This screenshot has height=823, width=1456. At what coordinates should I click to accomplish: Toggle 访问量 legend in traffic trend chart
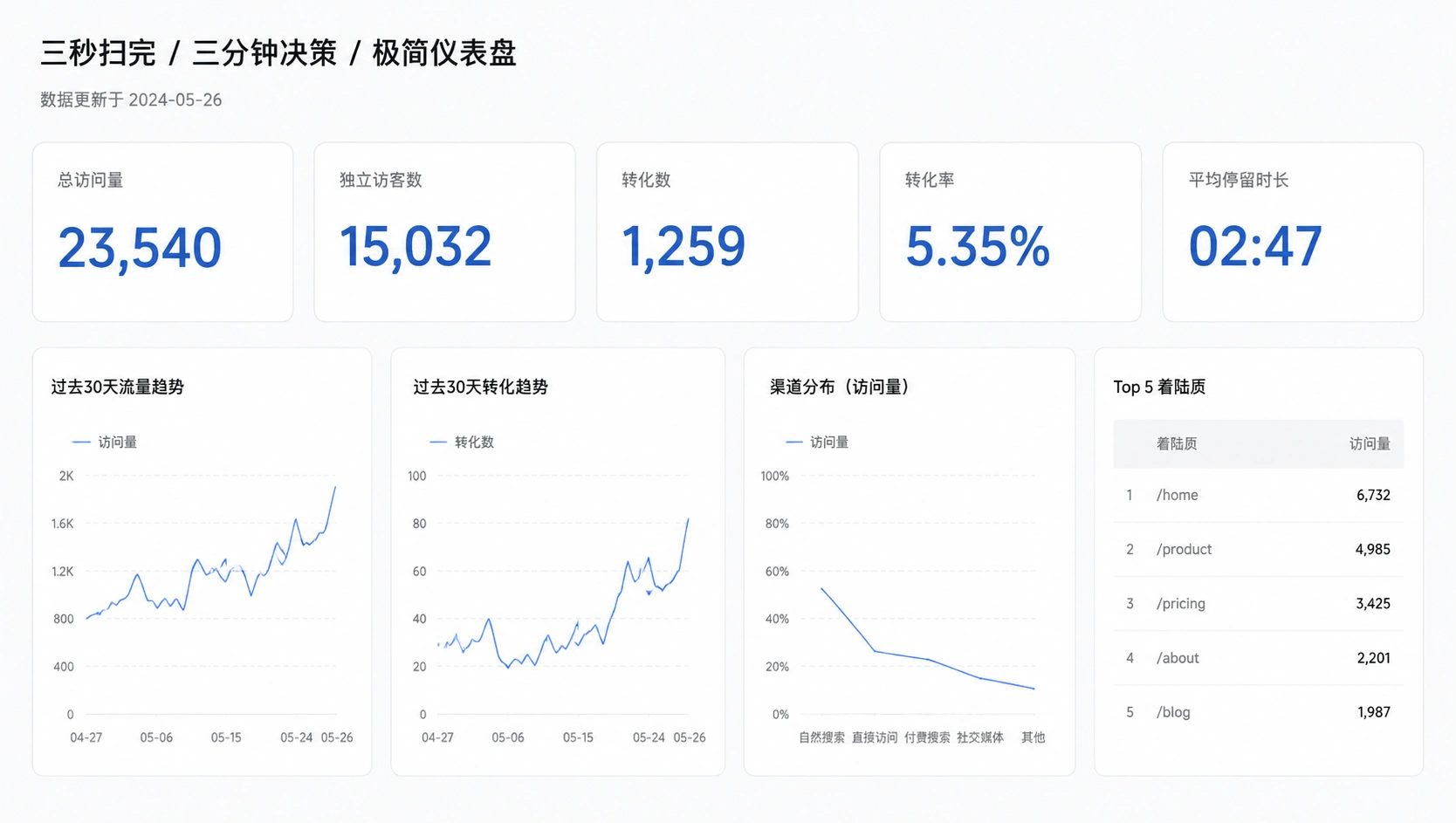[105, 442]
